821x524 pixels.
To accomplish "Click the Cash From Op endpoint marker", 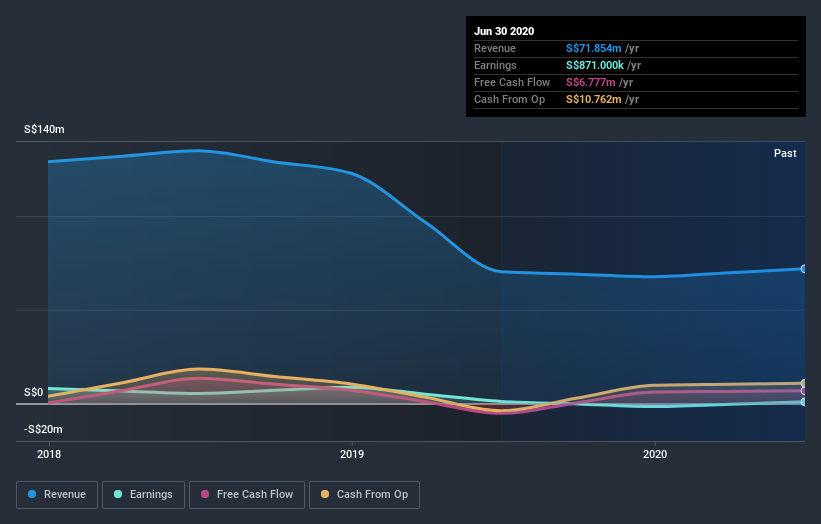I will click(x=804, y=383).
